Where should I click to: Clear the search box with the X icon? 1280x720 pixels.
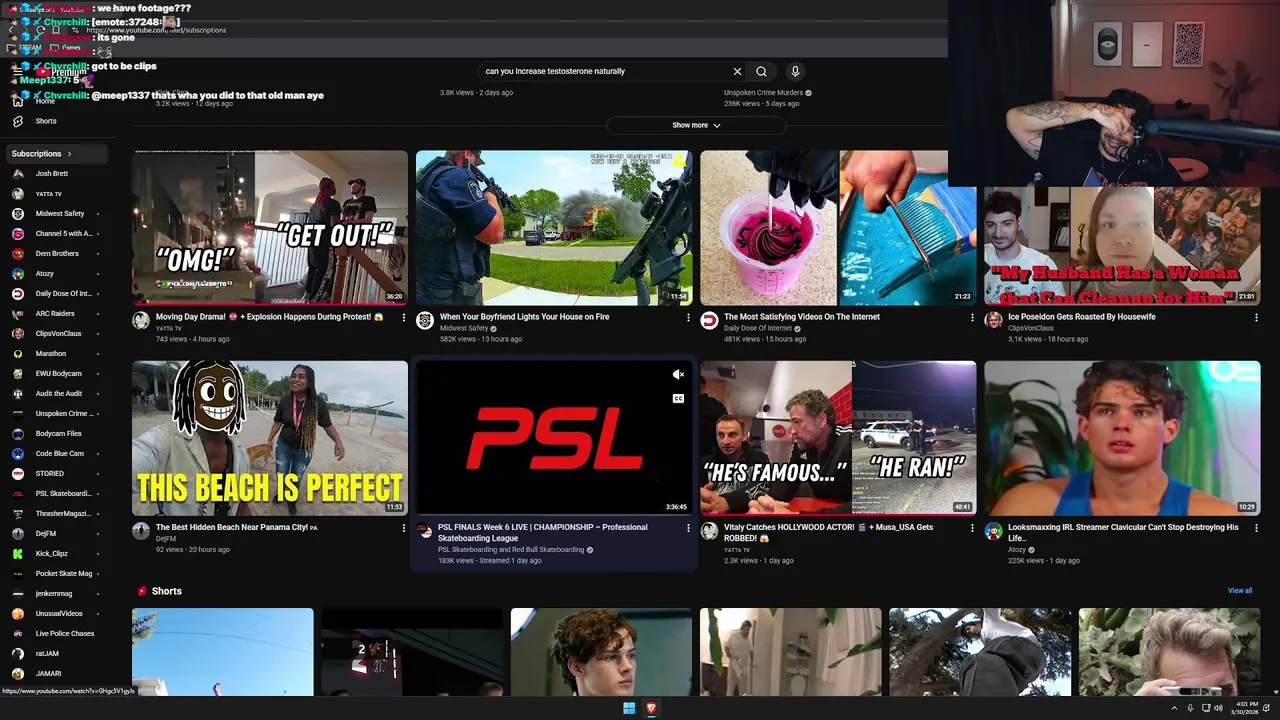point(737,71)
